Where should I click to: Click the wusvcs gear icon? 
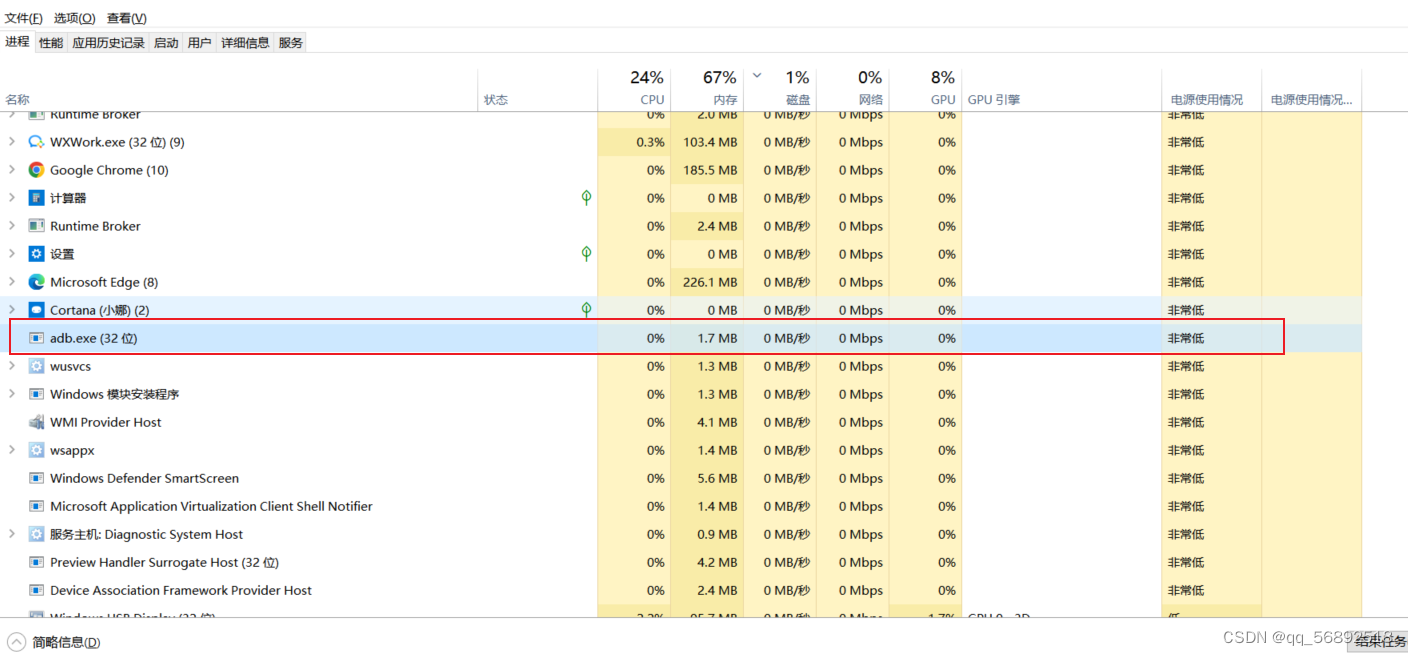point(37,366)
